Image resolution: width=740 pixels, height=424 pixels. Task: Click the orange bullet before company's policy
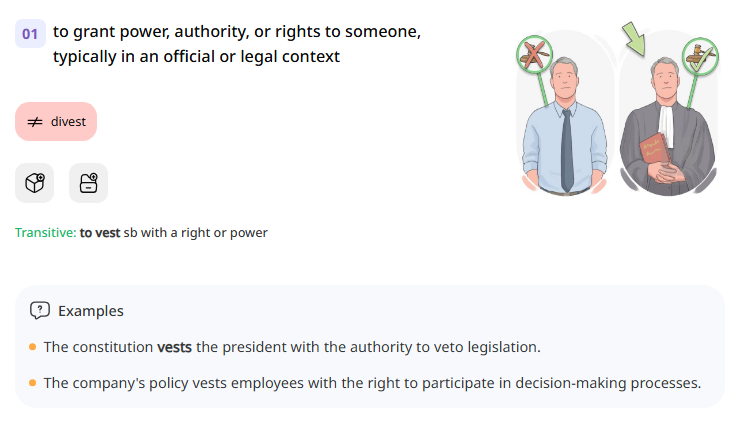click(x=33, y=382)
